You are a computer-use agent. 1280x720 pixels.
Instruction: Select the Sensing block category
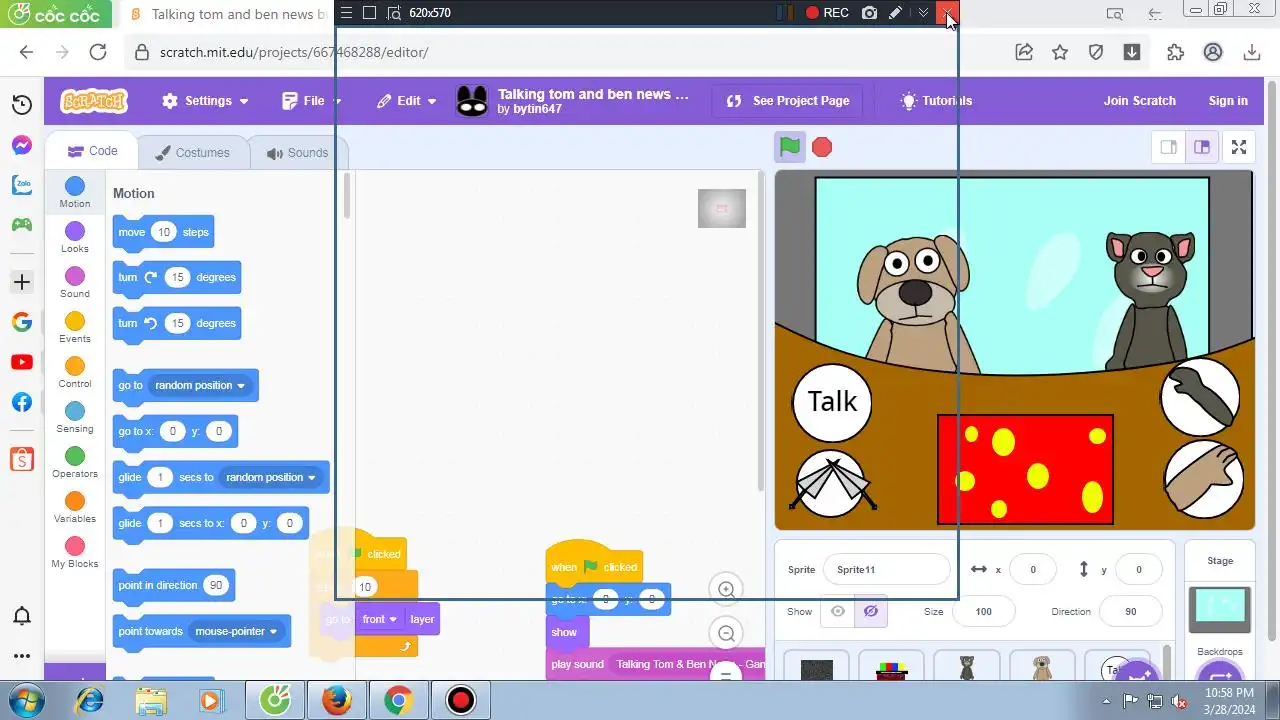click(75, 418)
